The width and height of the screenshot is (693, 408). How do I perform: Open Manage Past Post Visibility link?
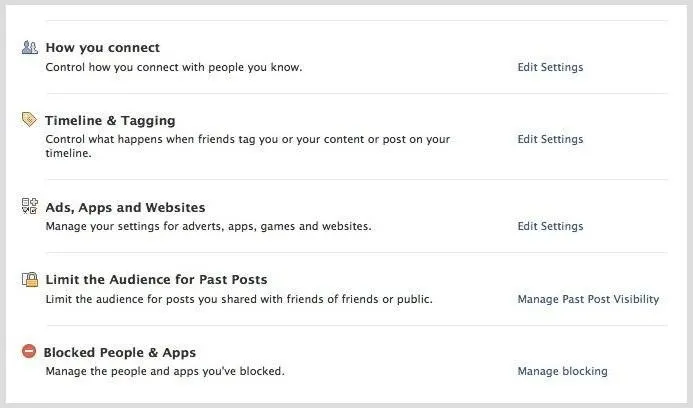pyautogui.click(x=588, y=299)
